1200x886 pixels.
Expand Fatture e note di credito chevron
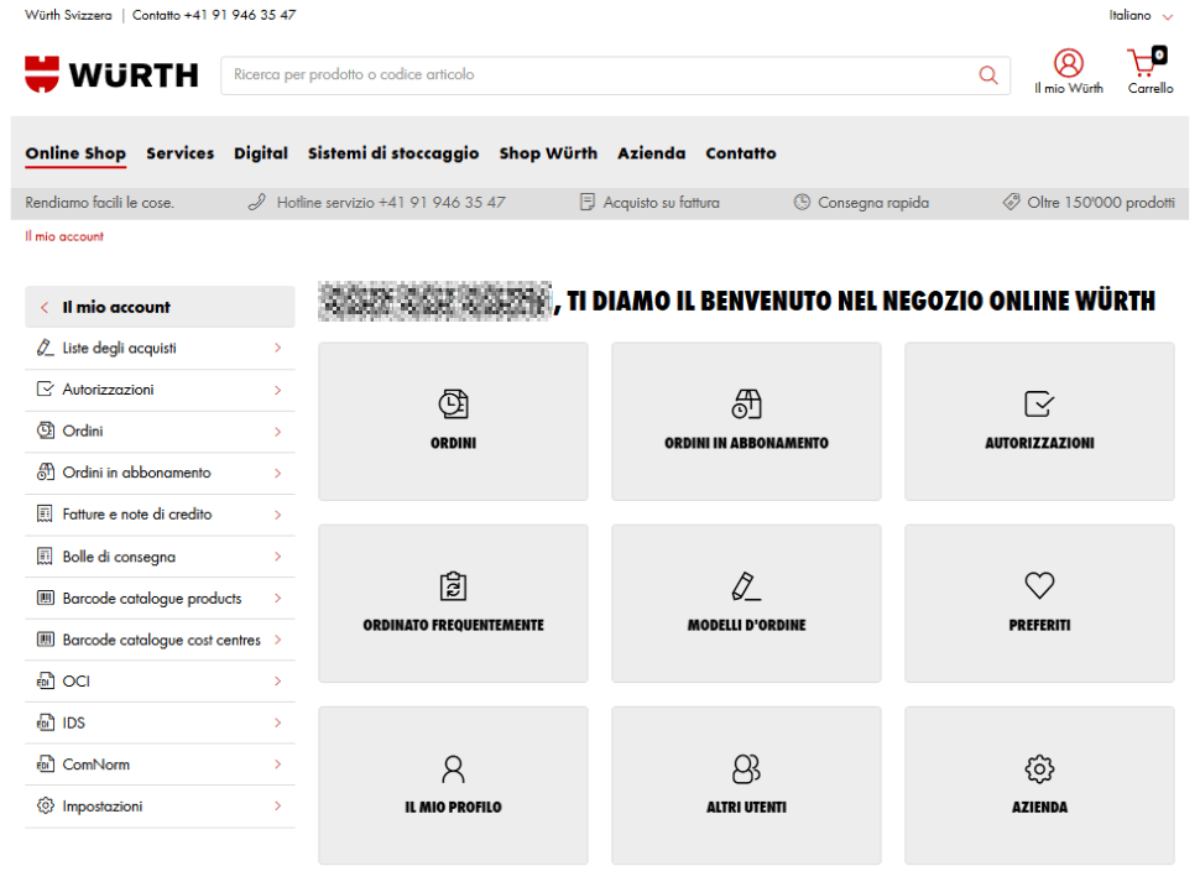click(x=278, y=515)
